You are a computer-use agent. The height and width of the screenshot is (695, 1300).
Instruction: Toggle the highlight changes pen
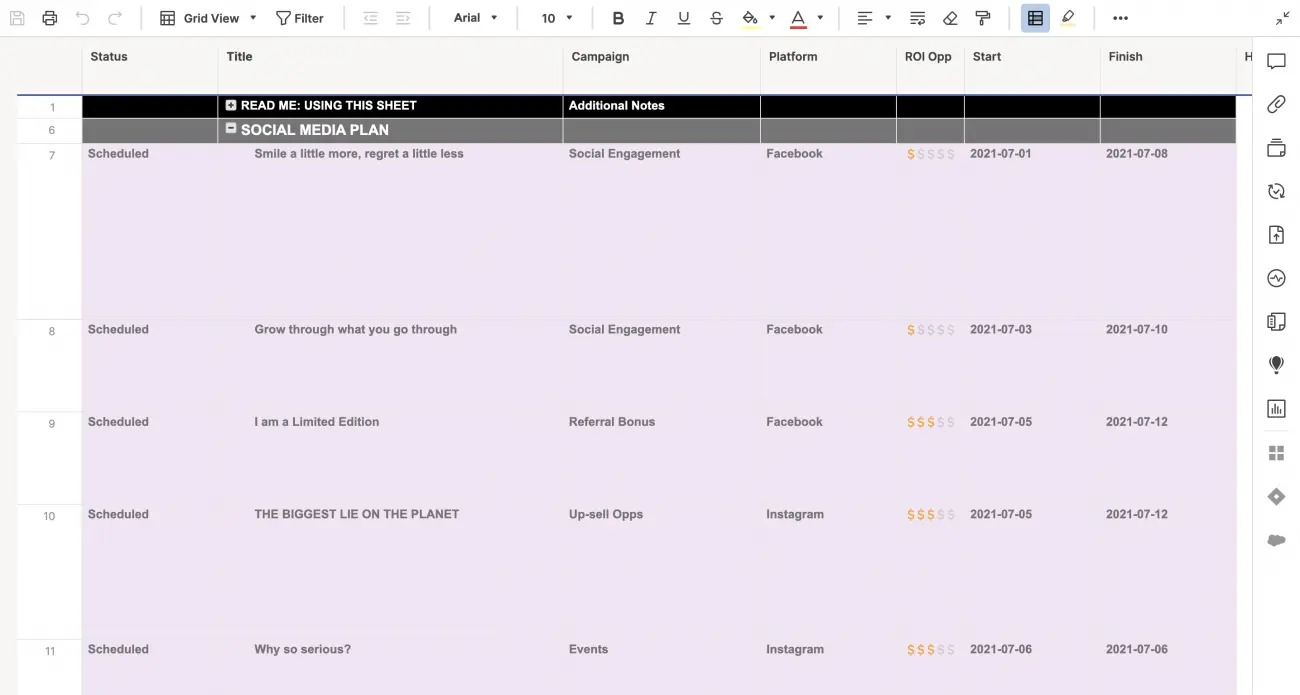(x=1068, y=17)
